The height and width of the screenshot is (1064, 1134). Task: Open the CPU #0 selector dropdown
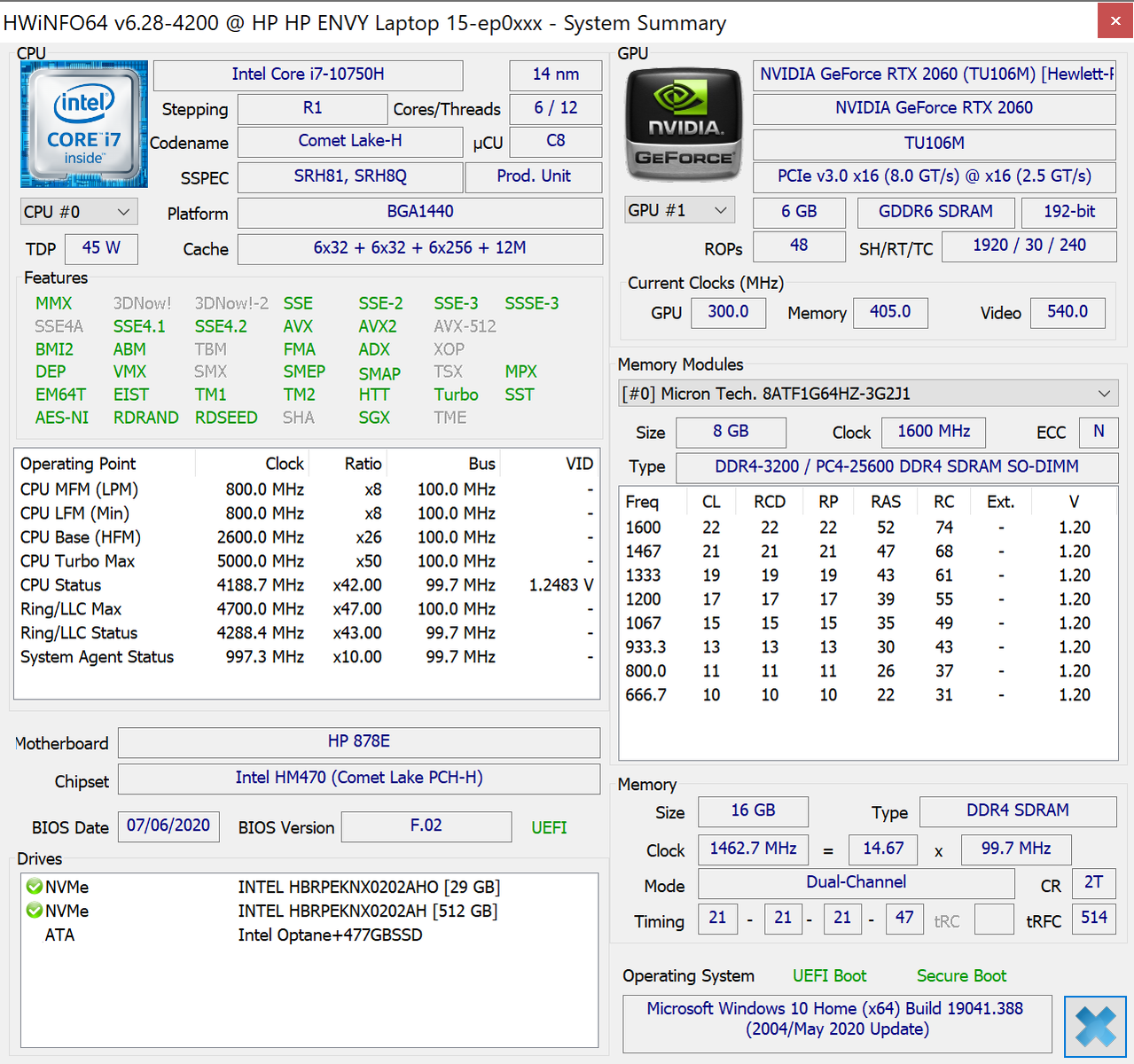(x=79, y=212)
